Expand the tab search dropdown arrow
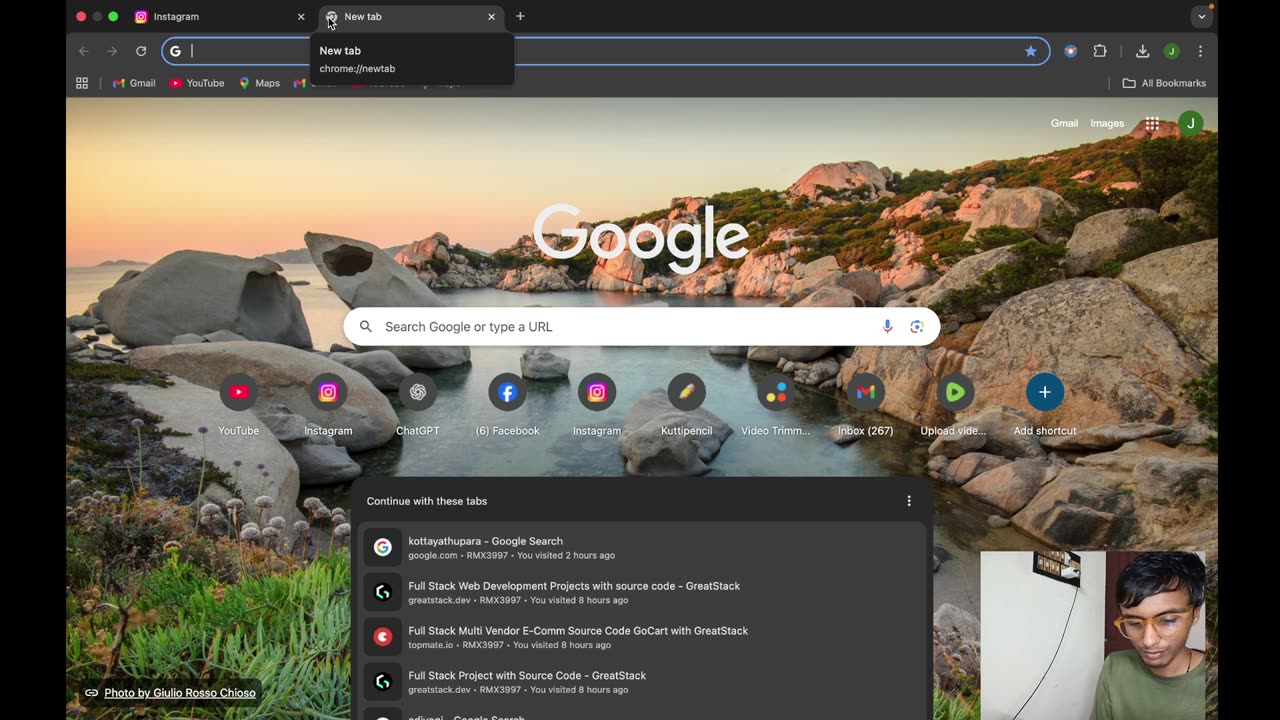The image size is (1280, 720). (x=1201, y=17)
